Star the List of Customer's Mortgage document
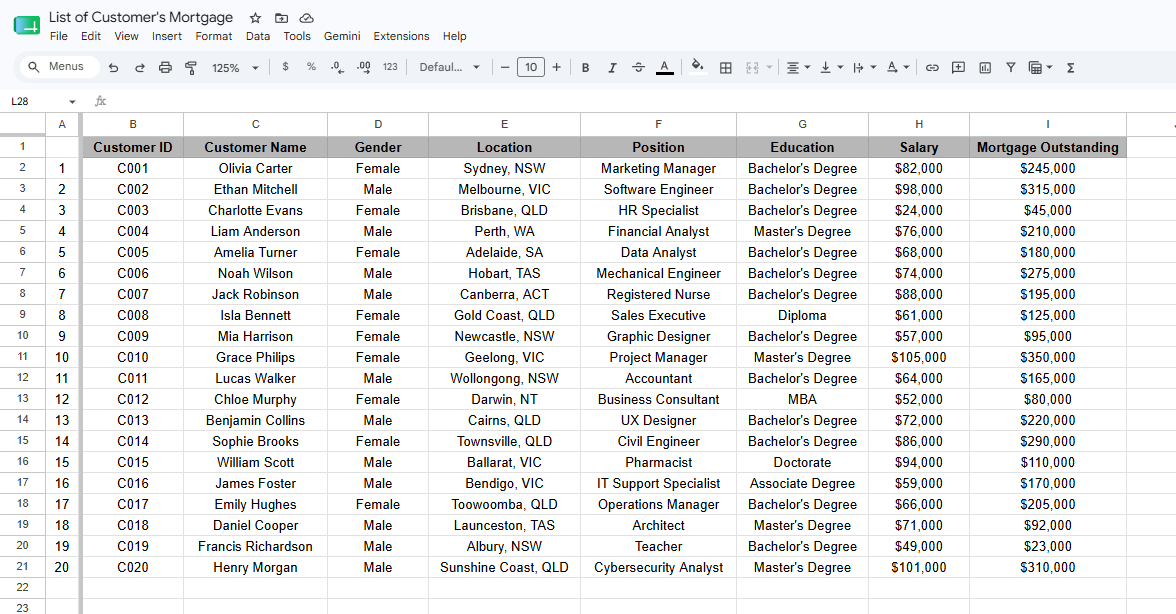This screenshot has height=614, width=1176. (255, 18)
